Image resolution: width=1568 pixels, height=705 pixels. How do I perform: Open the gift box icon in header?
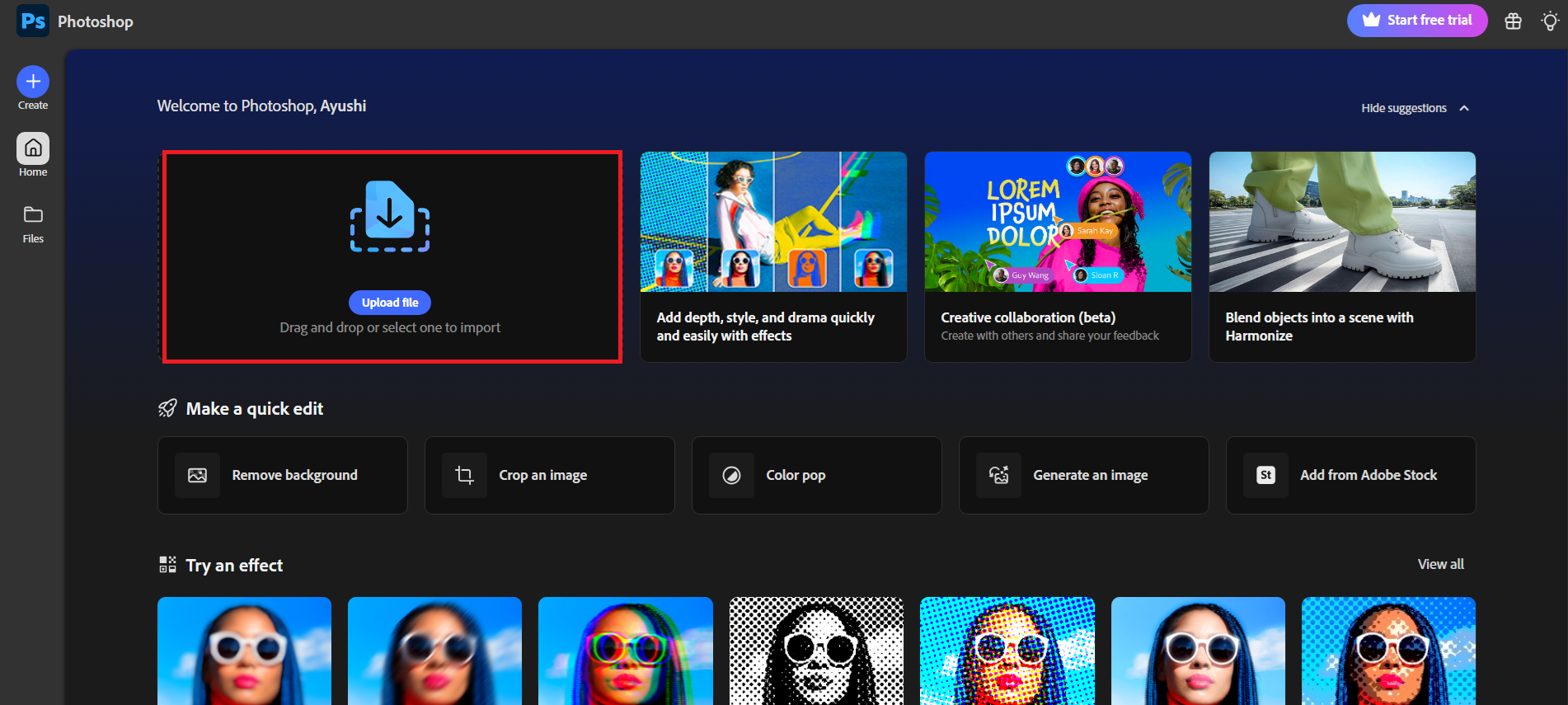pos(1513,21)
